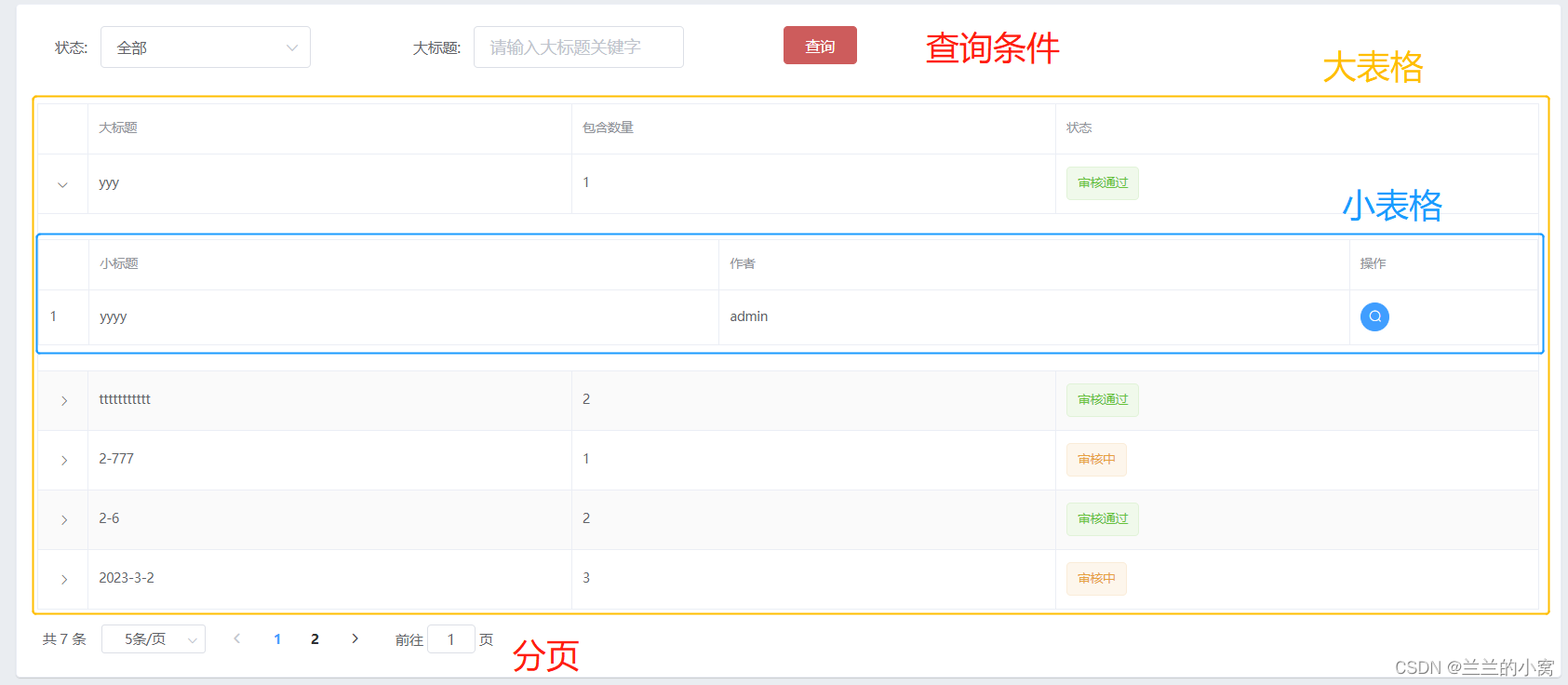This screenshot has height=685, width=1568.
Task: Click the blue search icon in yyyy row
Action: click(x=1374, y=316)
